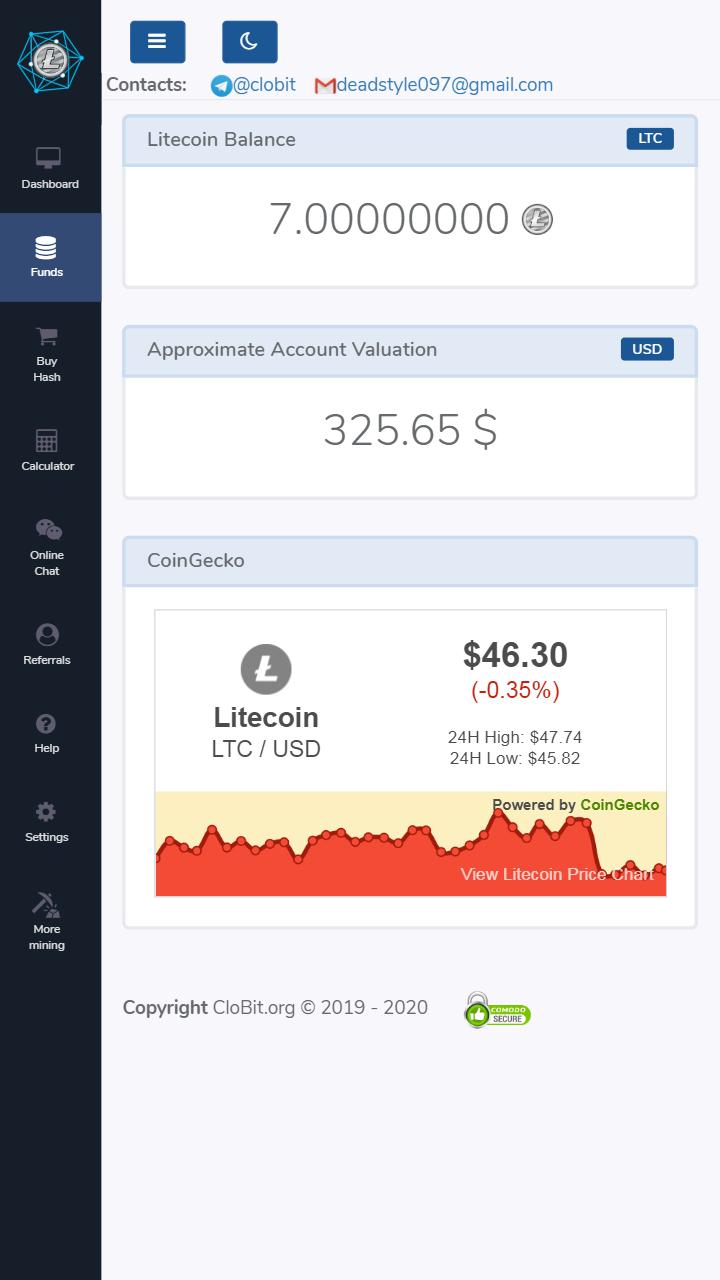Screen dimensions: 720x1280
Task: Open Settings from sidebar
Action: [50, 822]
